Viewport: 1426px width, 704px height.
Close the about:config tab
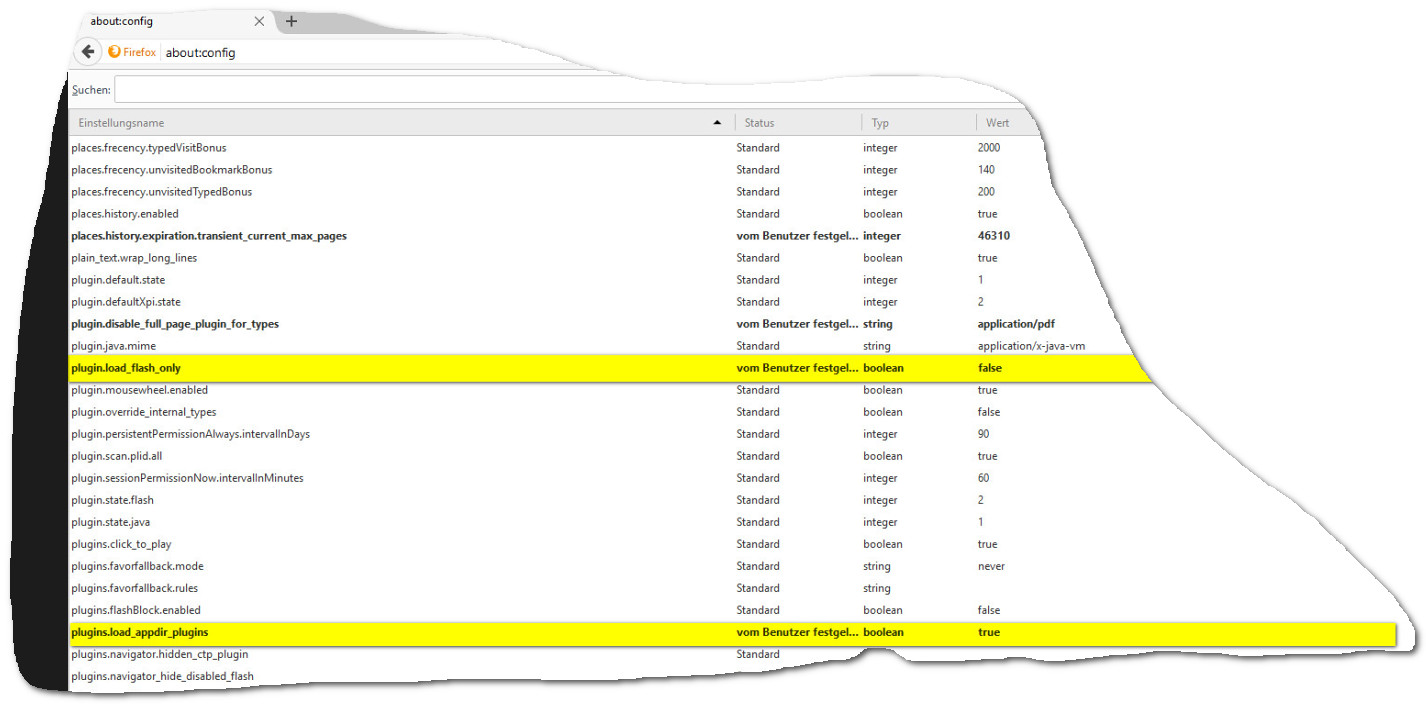click(259, 21)
